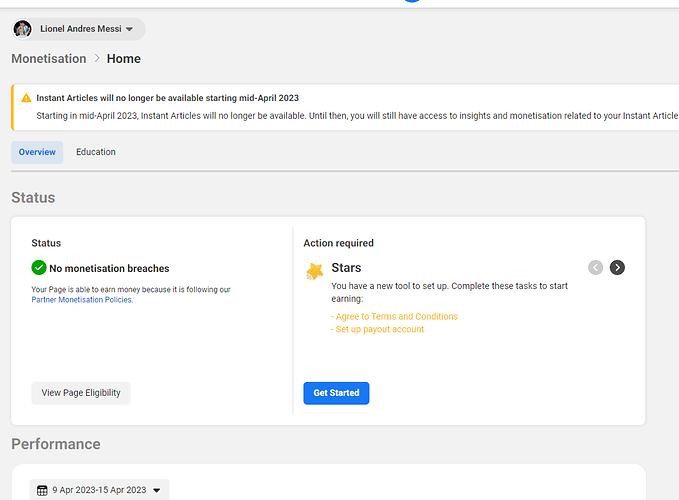Click the yellow warning triangle icon
This screenshot has width=679, height=500.
pos(26,98)
